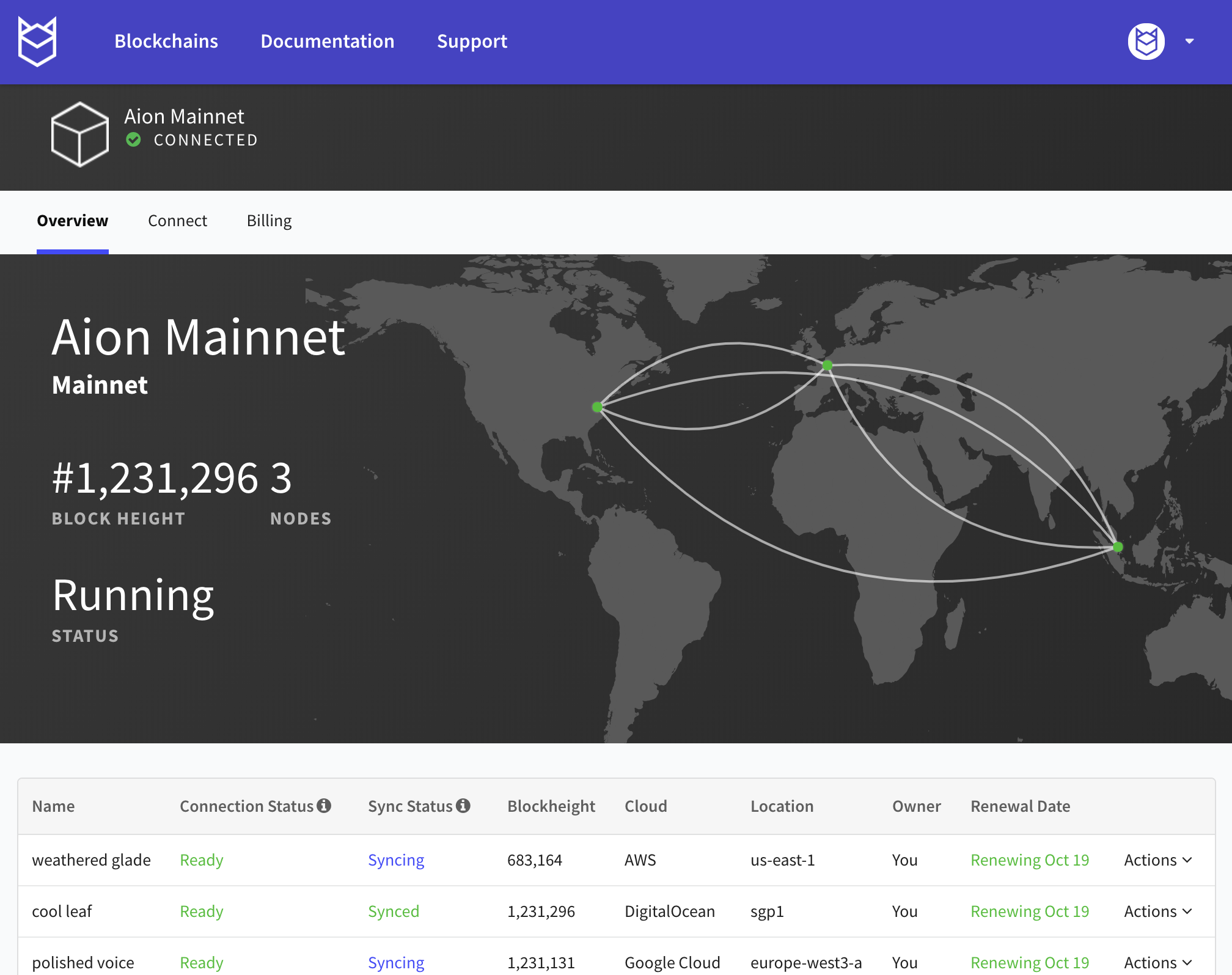This screenshot has width=1232, height=975.
Task: Click the Sync Status column header
Action: (x=410, y=806)
